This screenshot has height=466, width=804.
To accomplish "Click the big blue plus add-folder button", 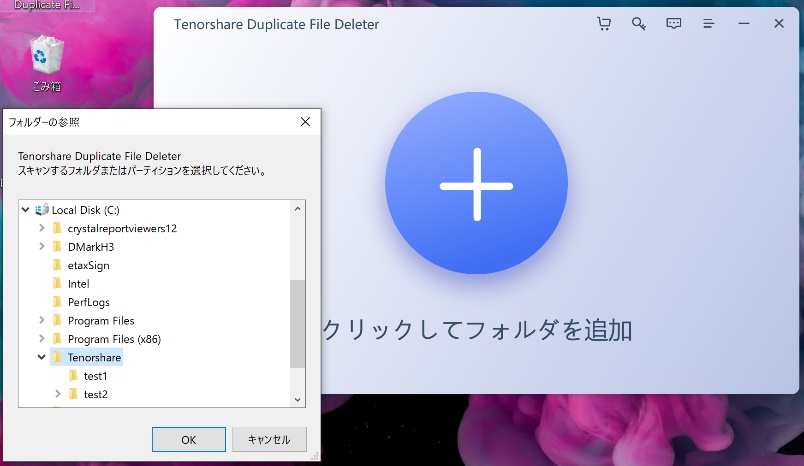I will [x=476, y=183].
